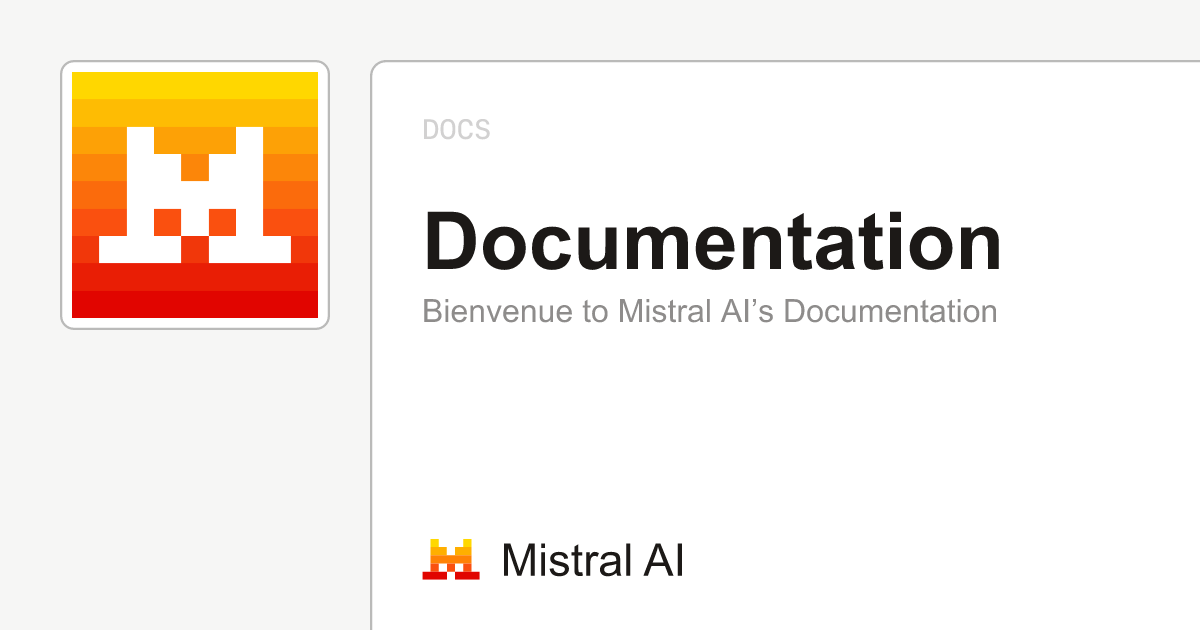The image size is (1200, 630).
Task: Click the small Mistral logo beside brand name
Action: (x=451, y=559)
